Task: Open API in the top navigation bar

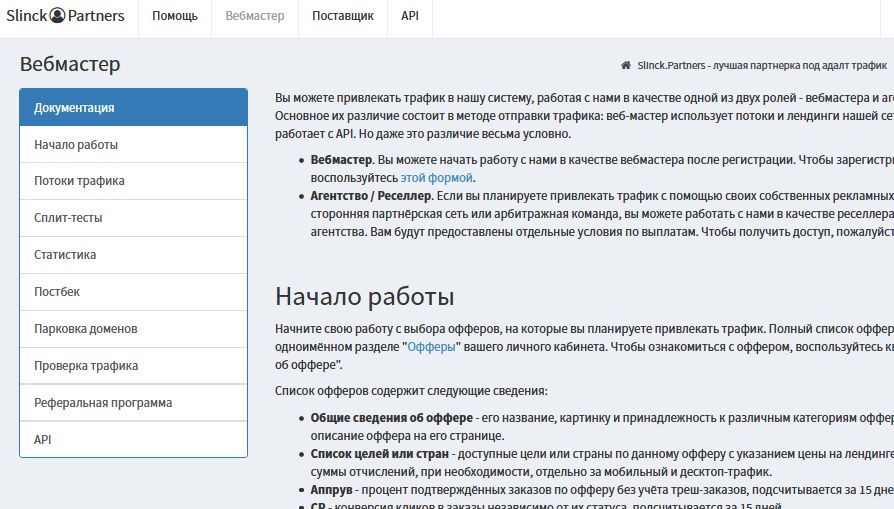Action: [410, 16]
